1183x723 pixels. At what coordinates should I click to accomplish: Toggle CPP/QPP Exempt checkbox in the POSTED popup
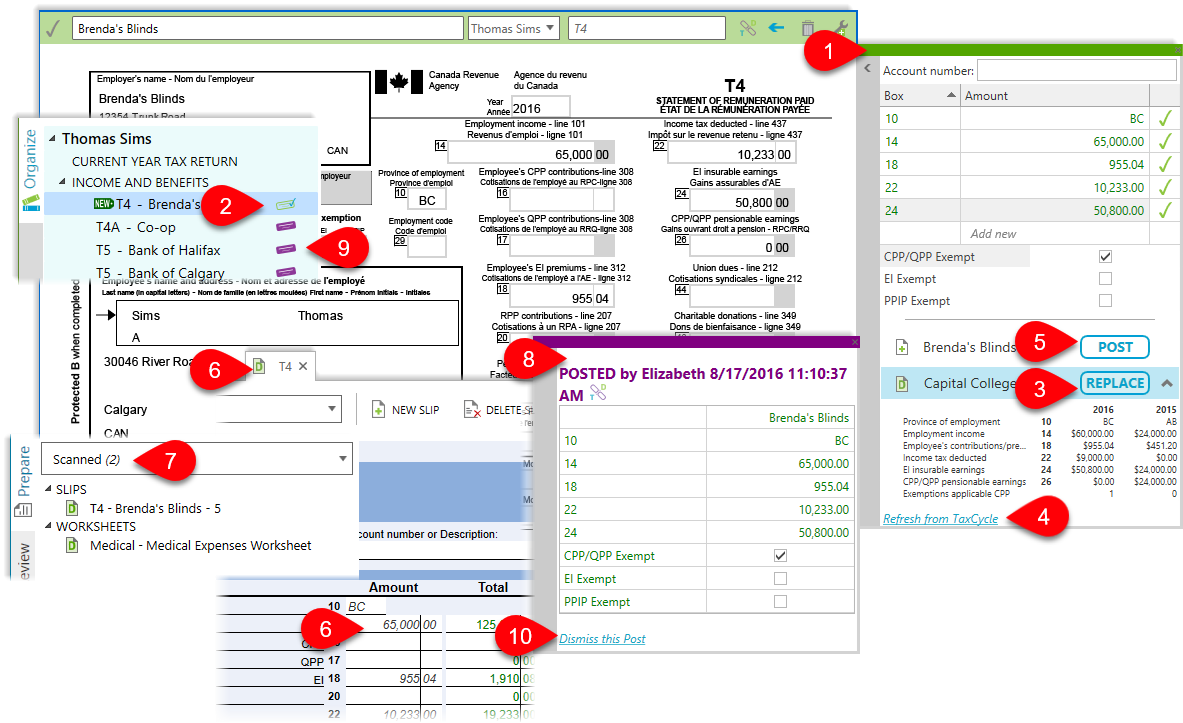(x=780, y=555)
